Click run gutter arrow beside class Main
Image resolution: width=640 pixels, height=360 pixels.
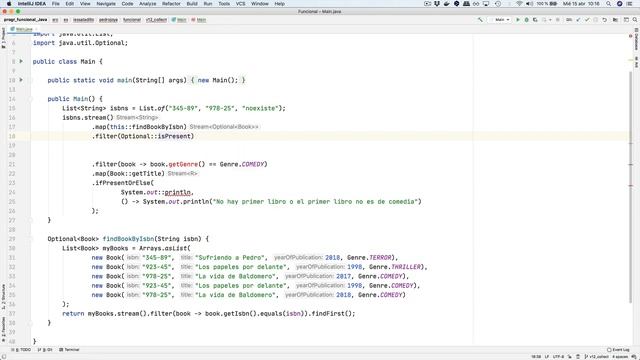[21, 61]
